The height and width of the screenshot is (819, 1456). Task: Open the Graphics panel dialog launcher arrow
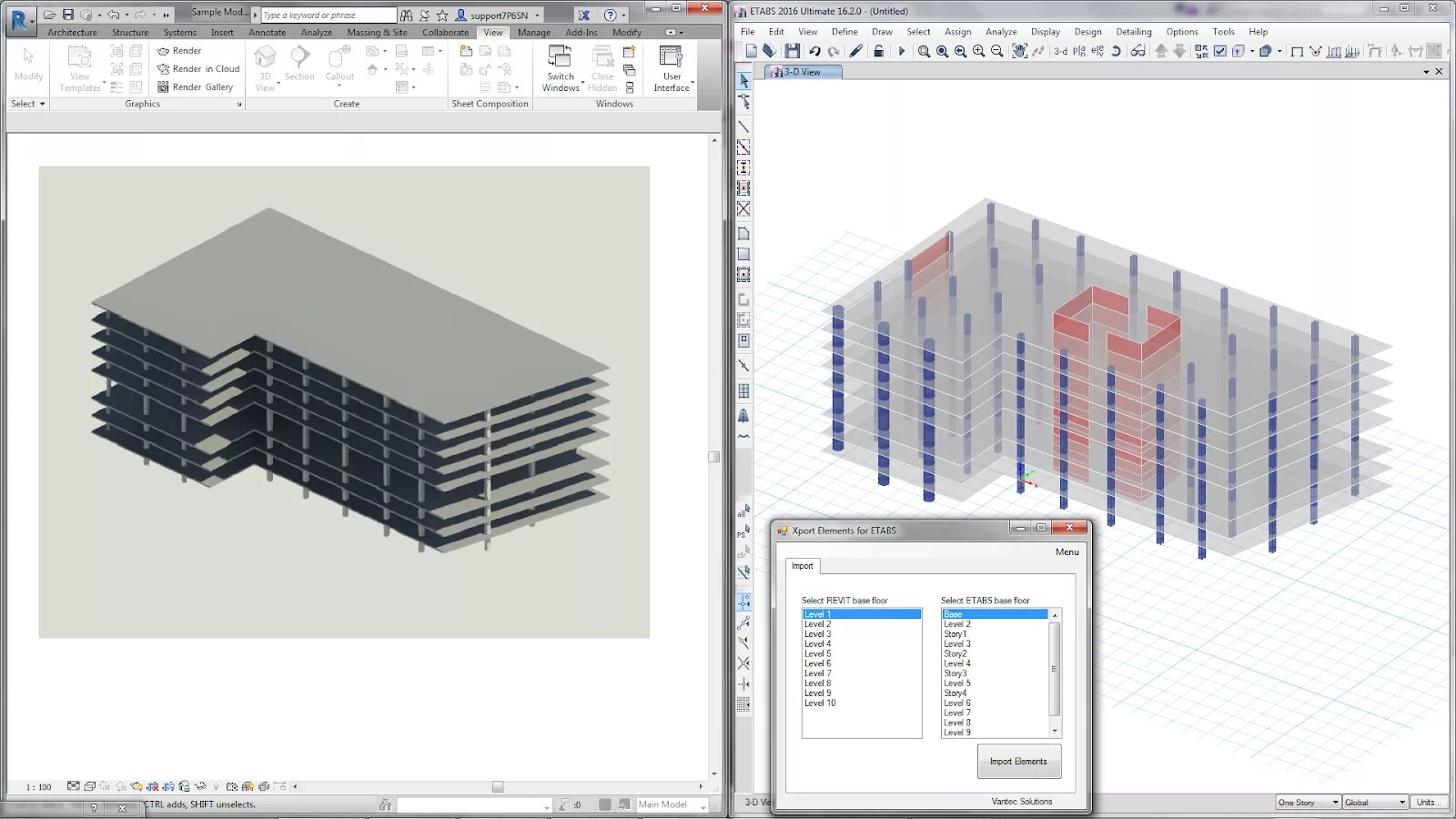click(239, 105)
